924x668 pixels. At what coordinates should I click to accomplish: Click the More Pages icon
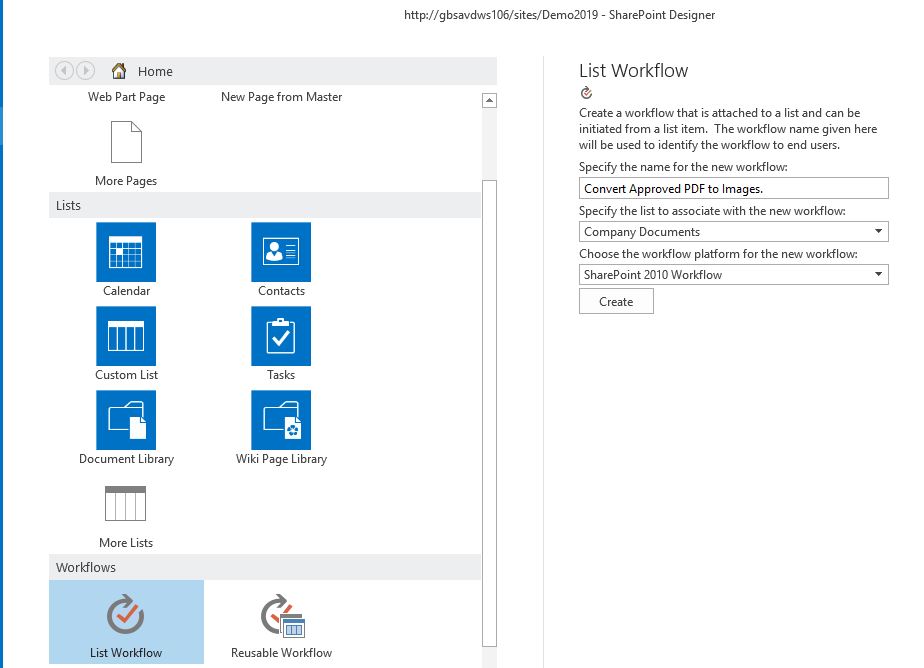[x=125, y=143]
